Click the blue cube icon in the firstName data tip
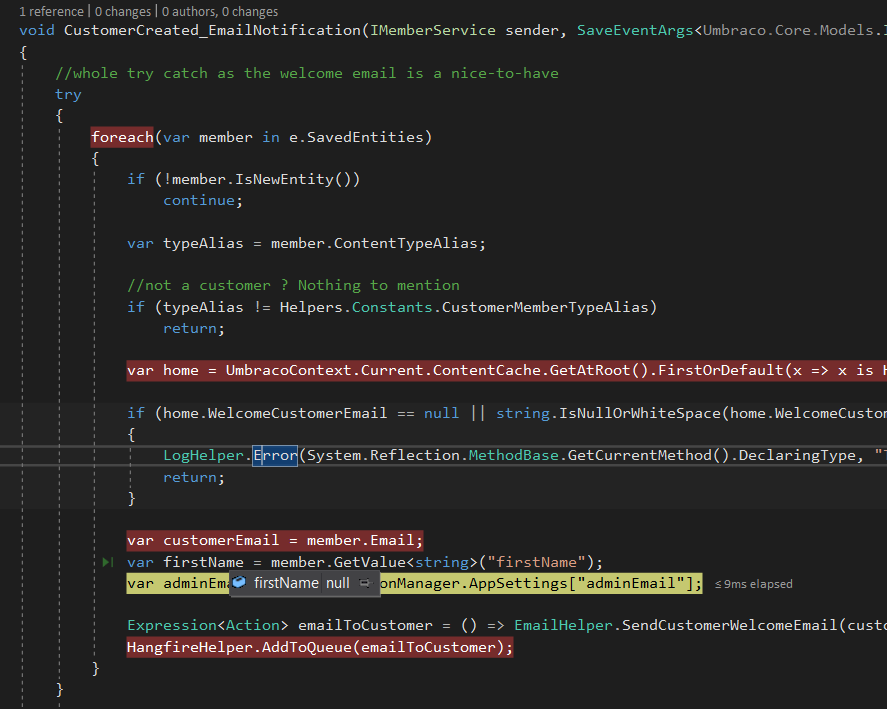 coord(240,582)
